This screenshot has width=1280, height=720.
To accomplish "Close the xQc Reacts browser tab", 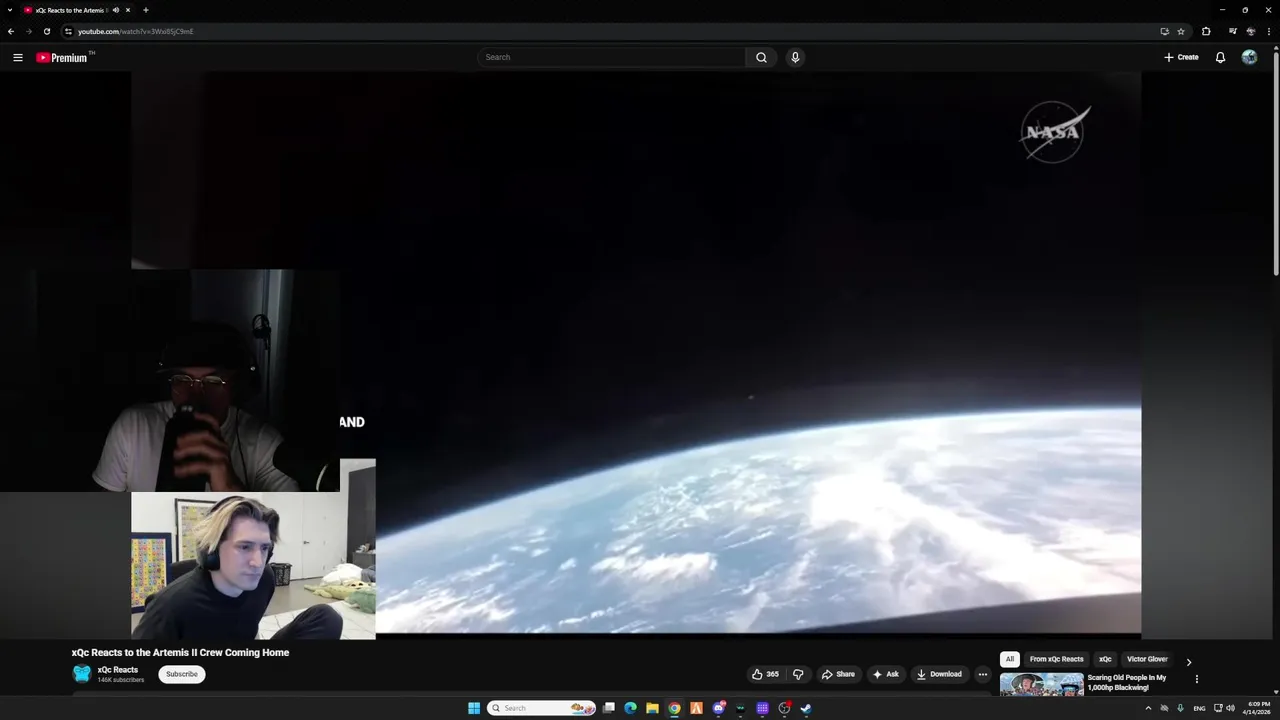I will pyautogui.click(x=128, y=10).
